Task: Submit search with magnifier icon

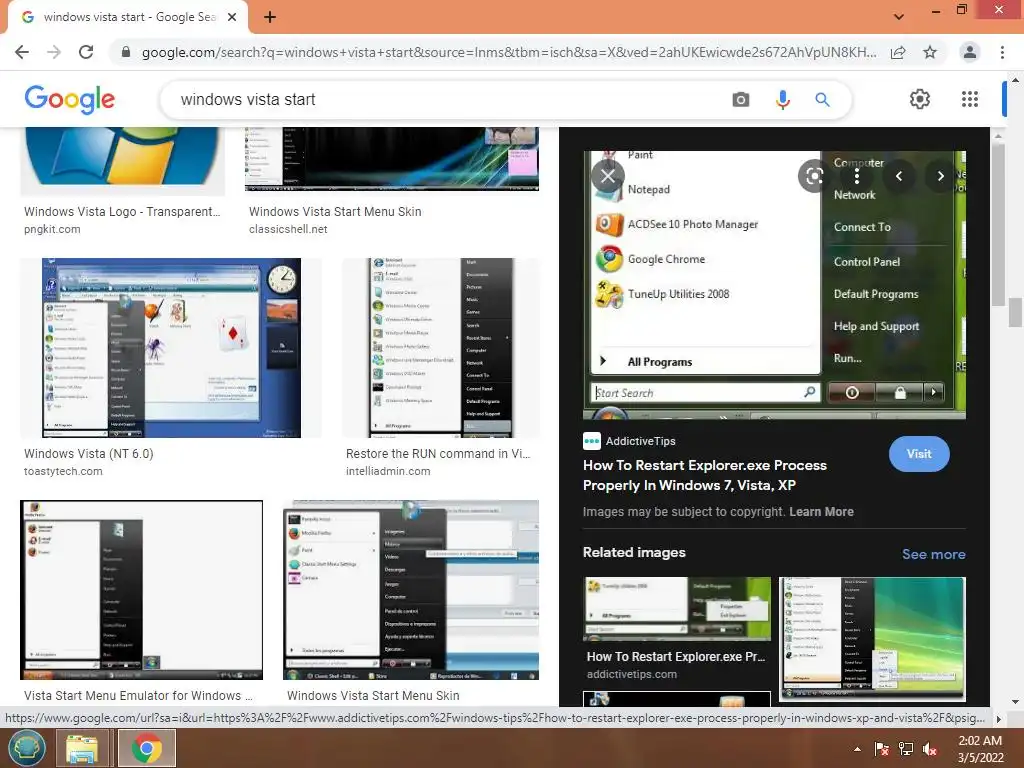Action: tap(822, 99)
